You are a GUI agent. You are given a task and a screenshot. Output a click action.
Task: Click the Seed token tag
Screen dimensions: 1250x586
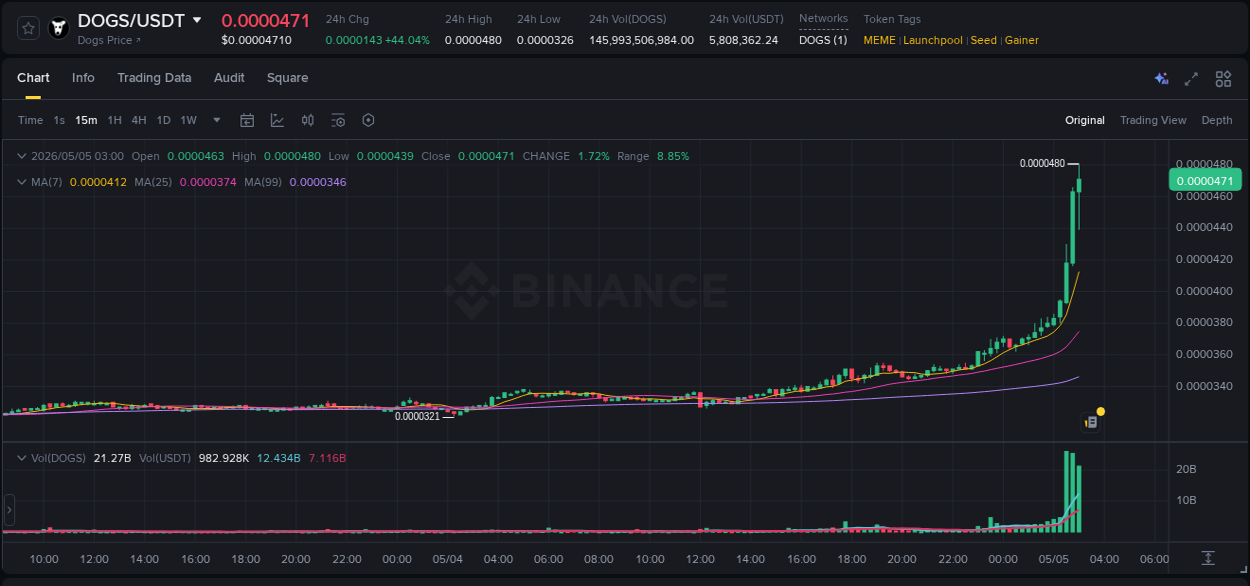tap(984, 40)
